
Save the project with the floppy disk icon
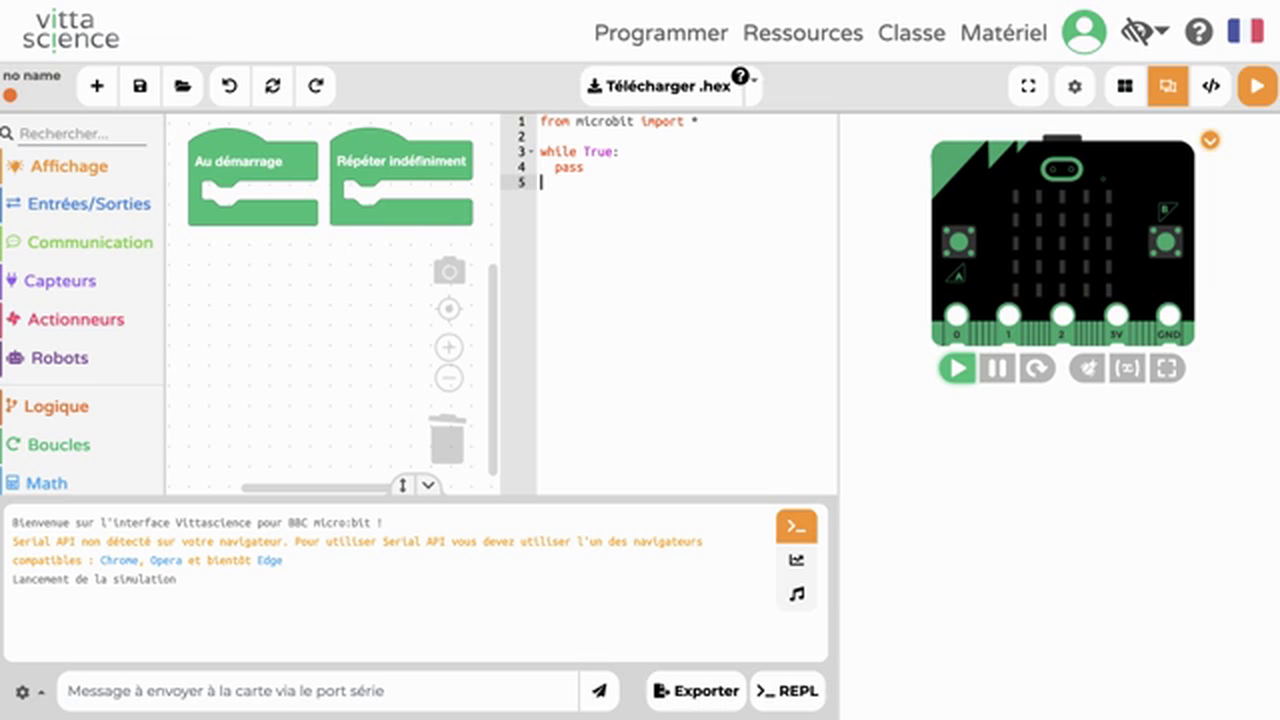[x=140, y=86]
